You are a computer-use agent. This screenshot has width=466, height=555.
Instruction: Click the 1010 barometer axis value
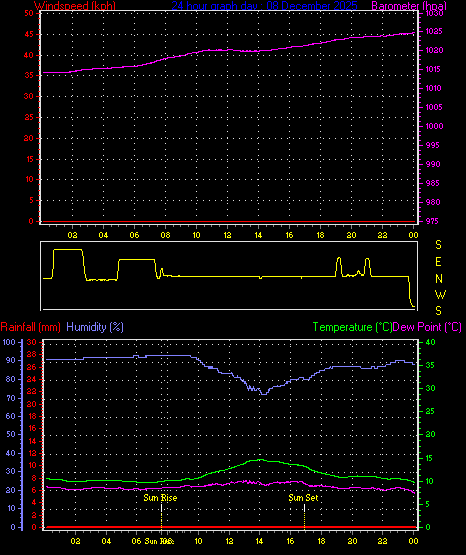click(433, 88)
